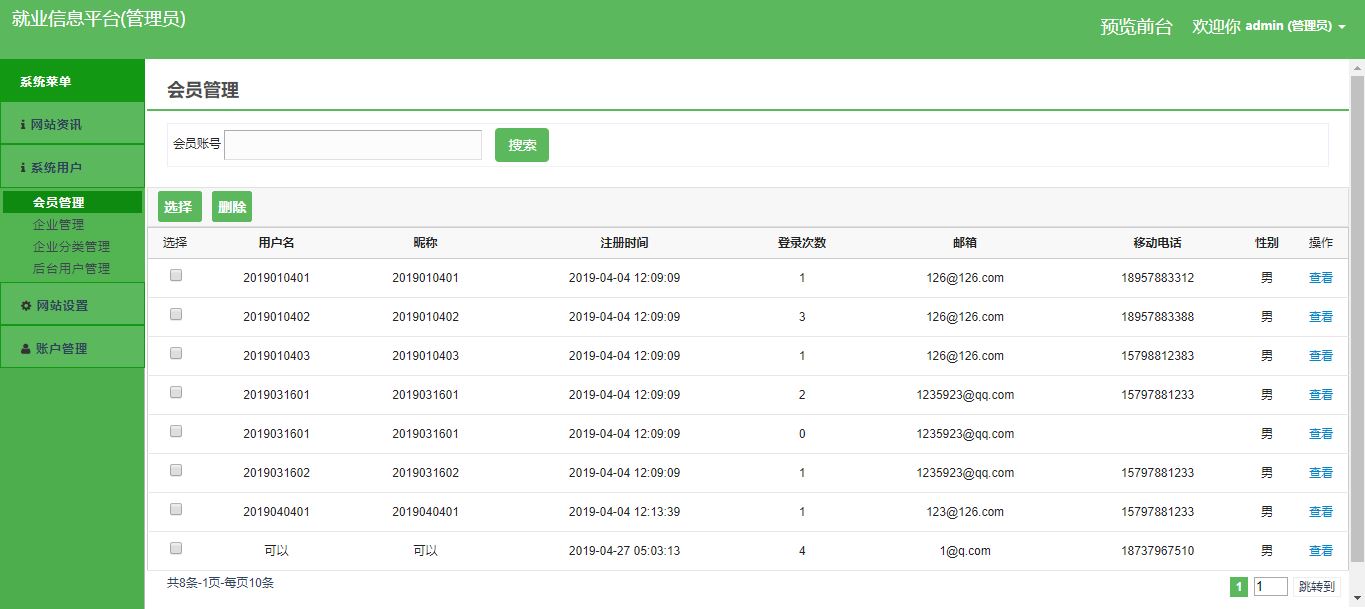Click the info icon beside 系统用户
Screen dimensions: 1365x609
pyautogui.click(x=23, y=168)
